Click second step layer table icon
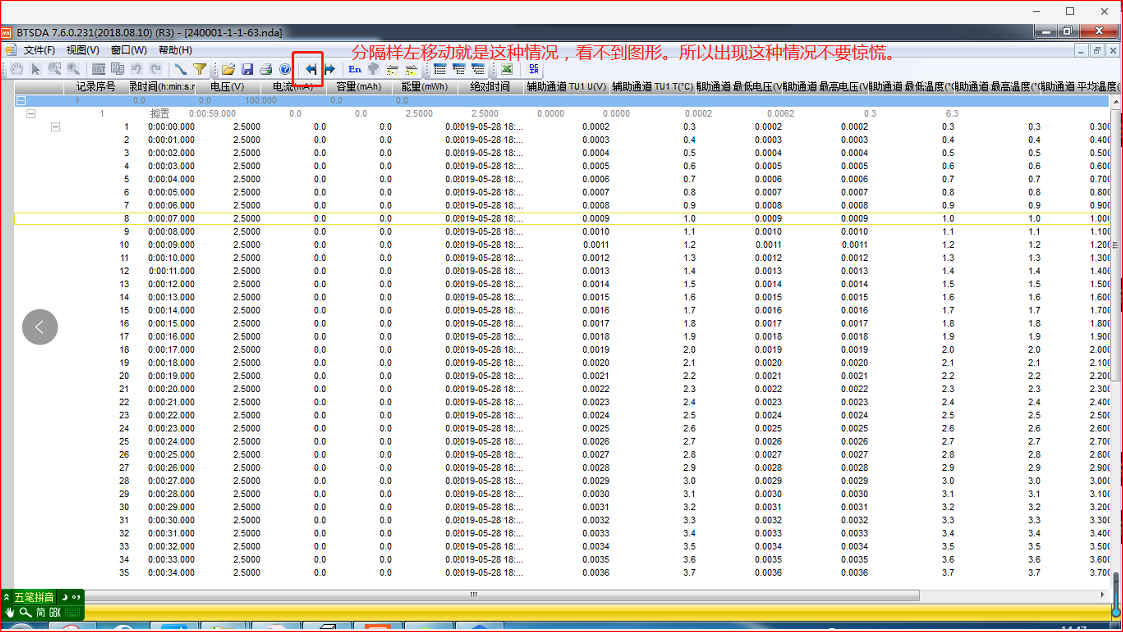The image size is (1123, 632). point(459,69)
